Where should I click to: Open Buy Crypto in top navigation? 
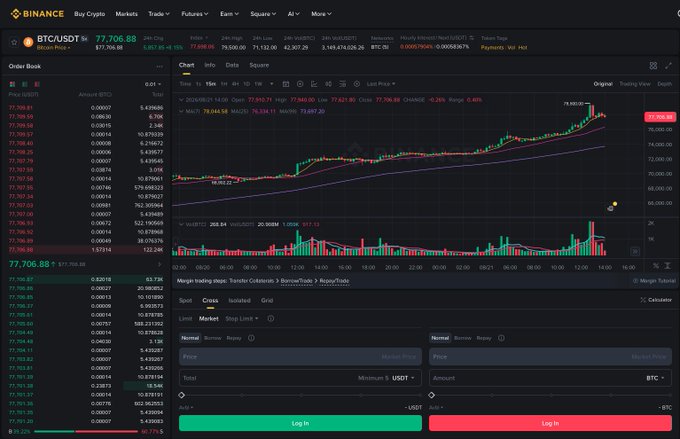(x=89, y=14)
